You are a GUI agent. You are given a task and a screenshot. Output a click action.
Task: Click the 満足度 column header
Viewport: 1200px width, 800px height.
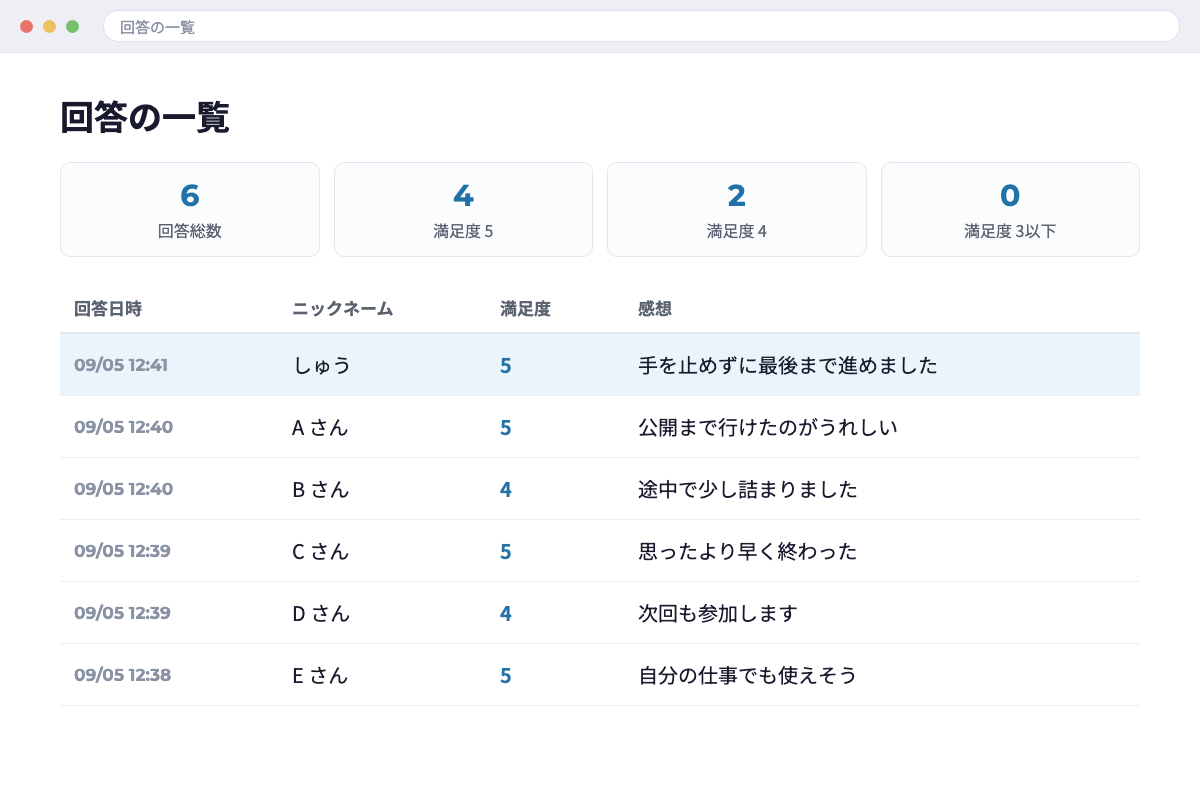pyautogui.click(x=525, y=309)
